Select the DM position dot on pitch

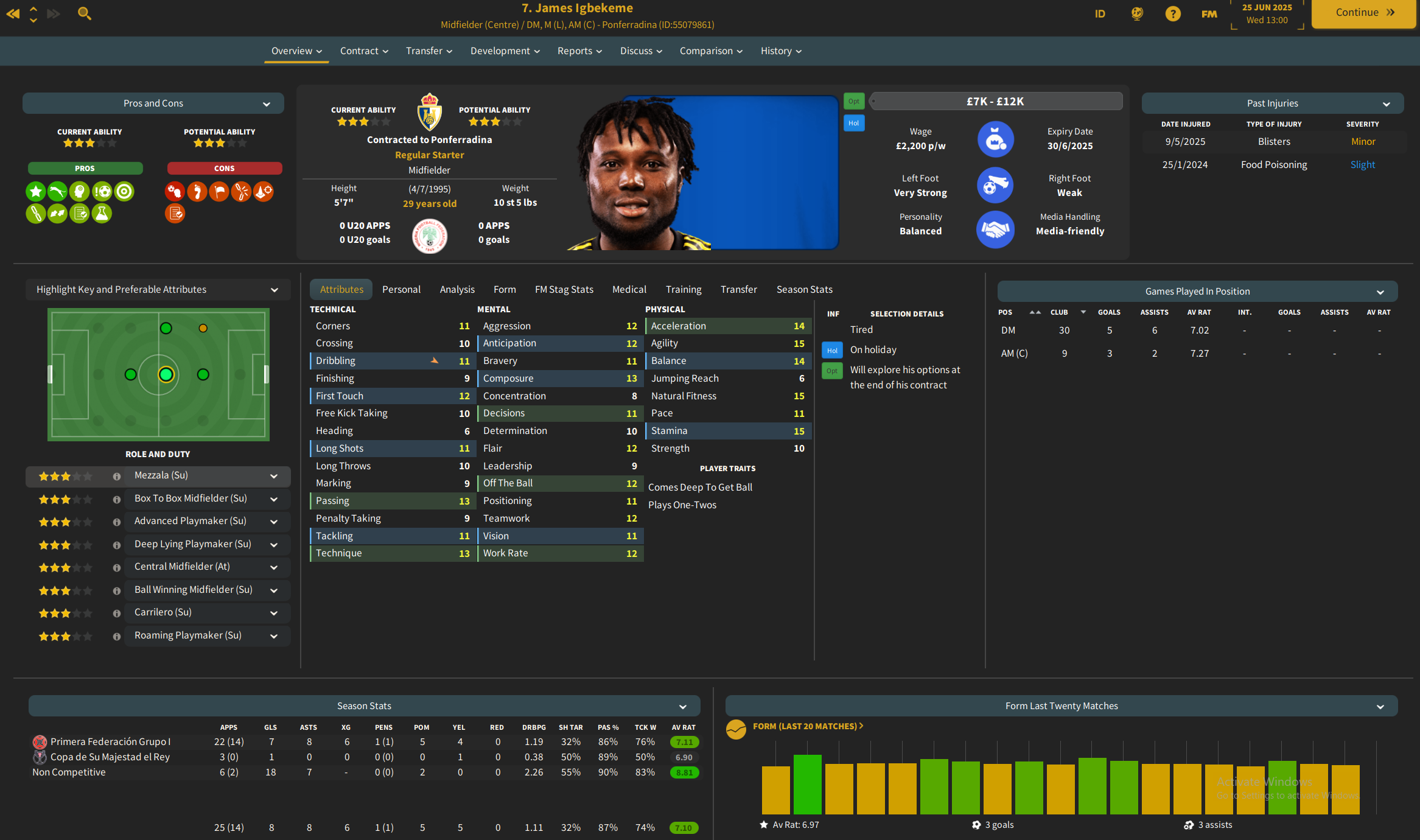[x=130, y=374]
